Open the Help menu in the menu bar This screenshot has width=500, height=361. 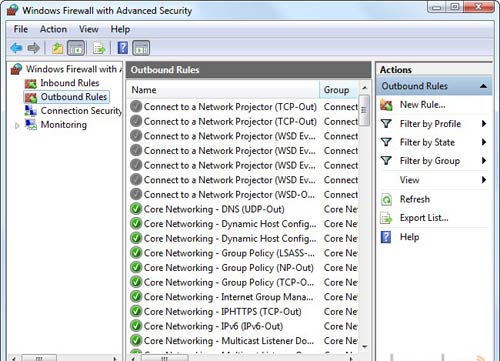[x=120, y=29]
